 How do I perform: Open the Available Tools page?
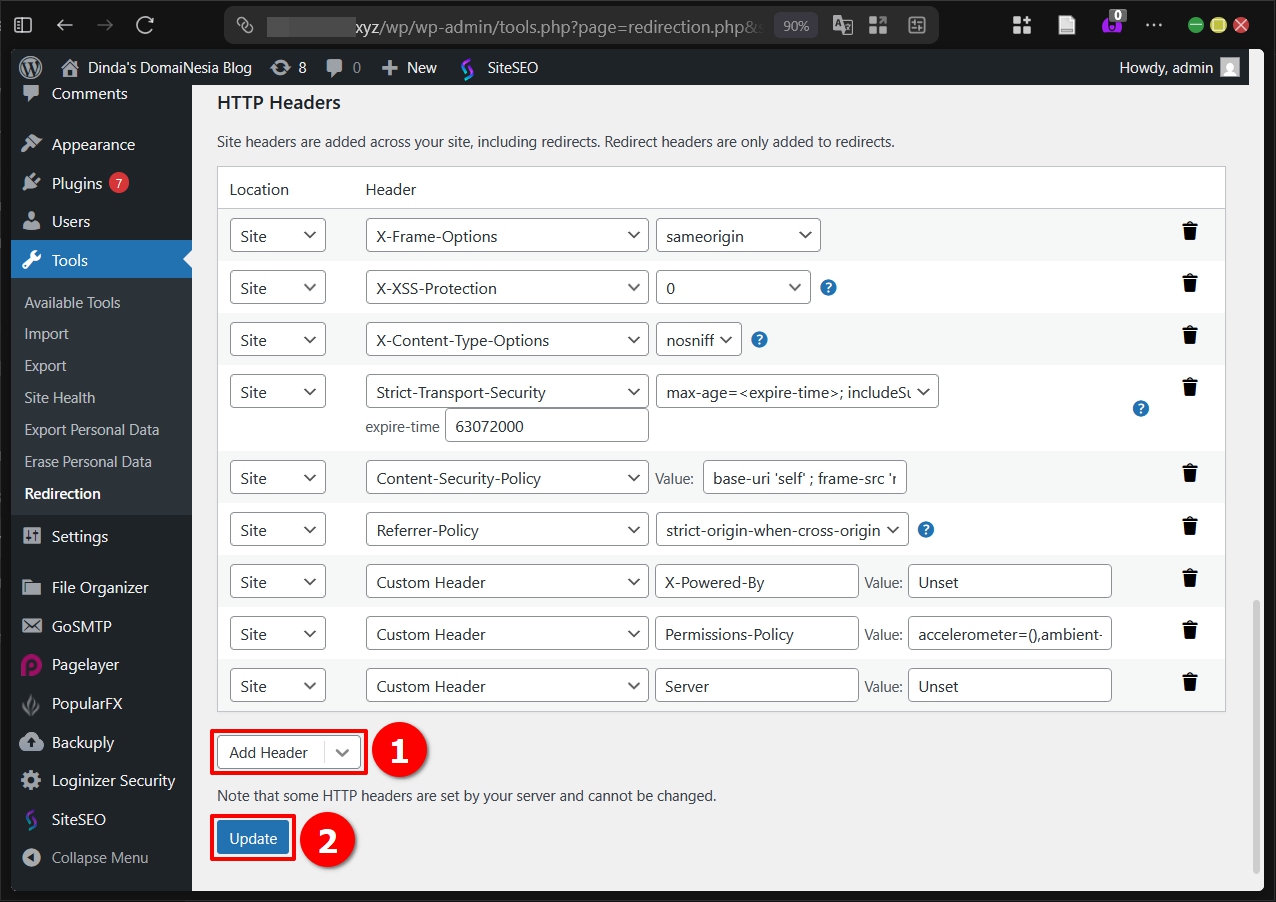(71, 302)
